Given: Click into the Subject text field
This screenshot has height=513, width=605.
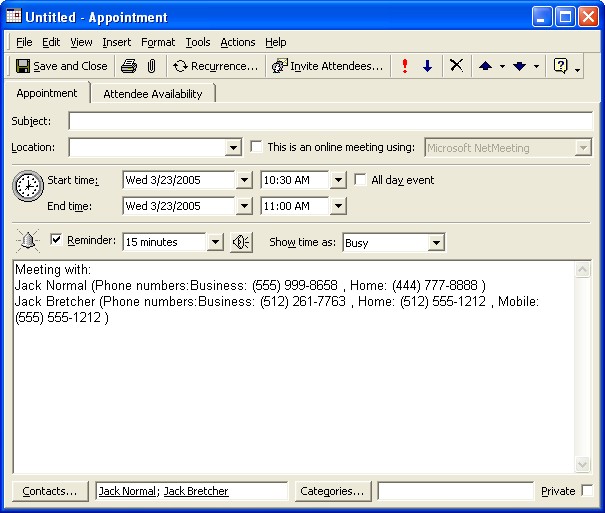Looking at the screenshot, I should (x=330, y=121).
